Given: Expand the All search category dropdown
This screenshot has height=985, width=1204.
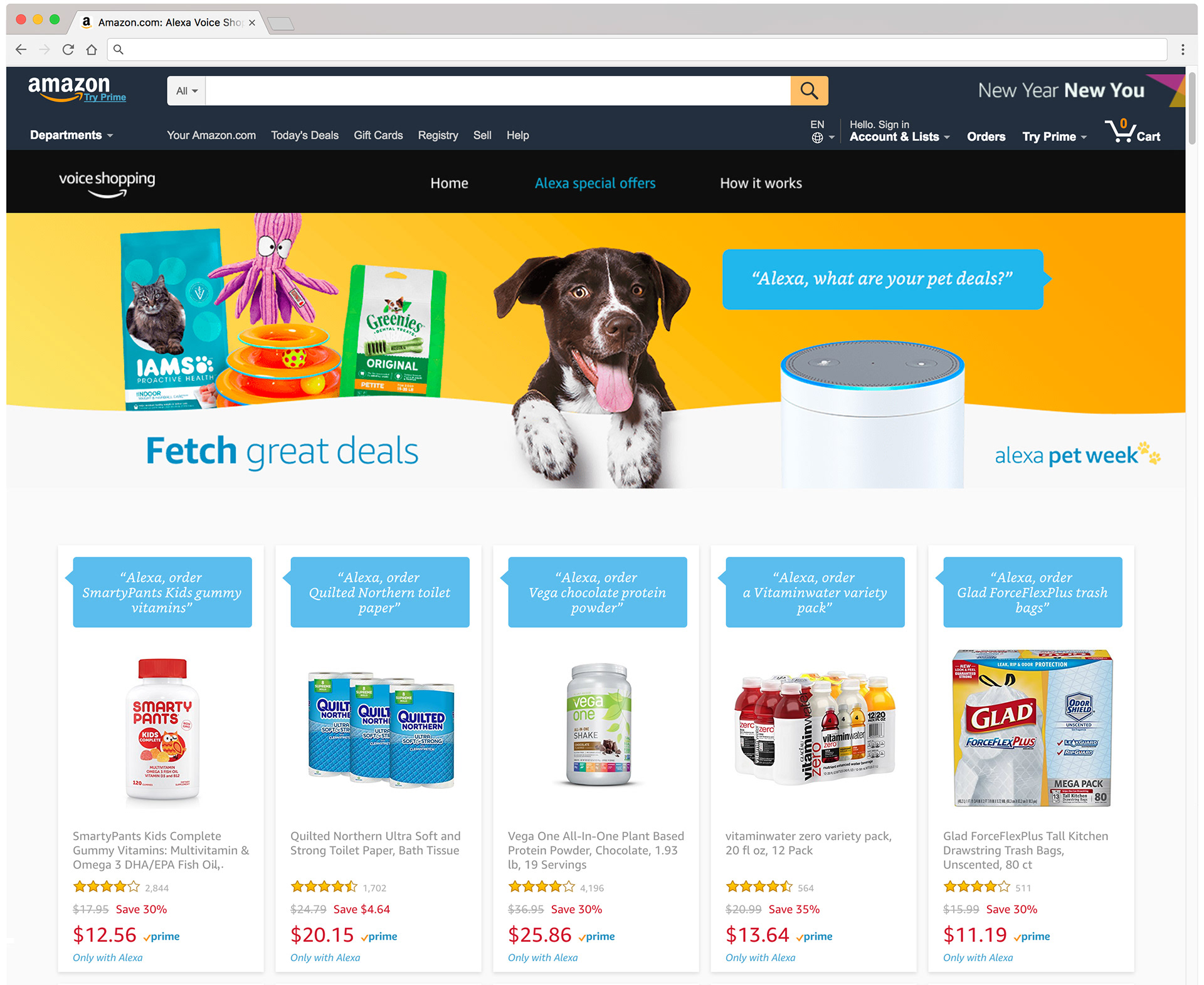Looking at the screenshot, I should 186,91.
